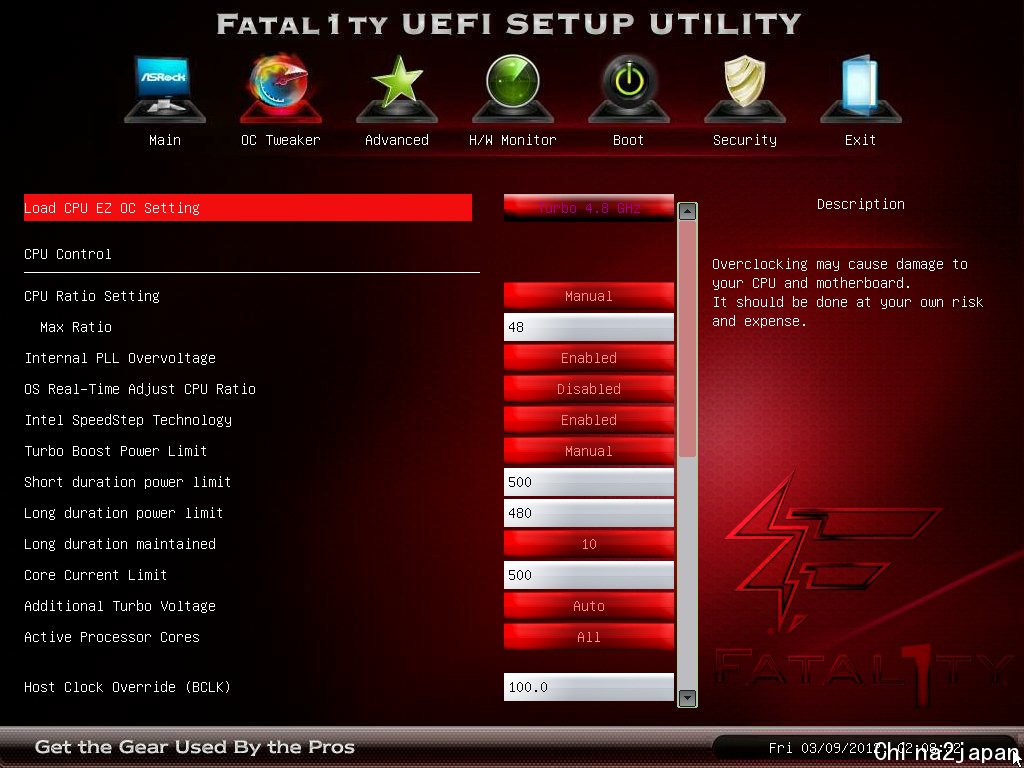This screenshot has width=1024, height=768.
Task: Open Long duration maintained value selector
Action: pyautogui.click(x=588, y=544)
